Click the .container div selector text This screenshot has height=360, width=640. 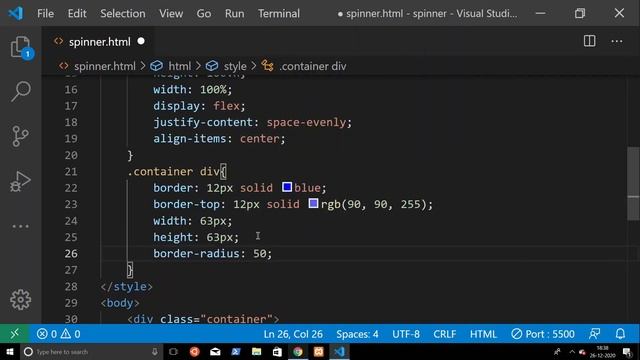[173, 171]
